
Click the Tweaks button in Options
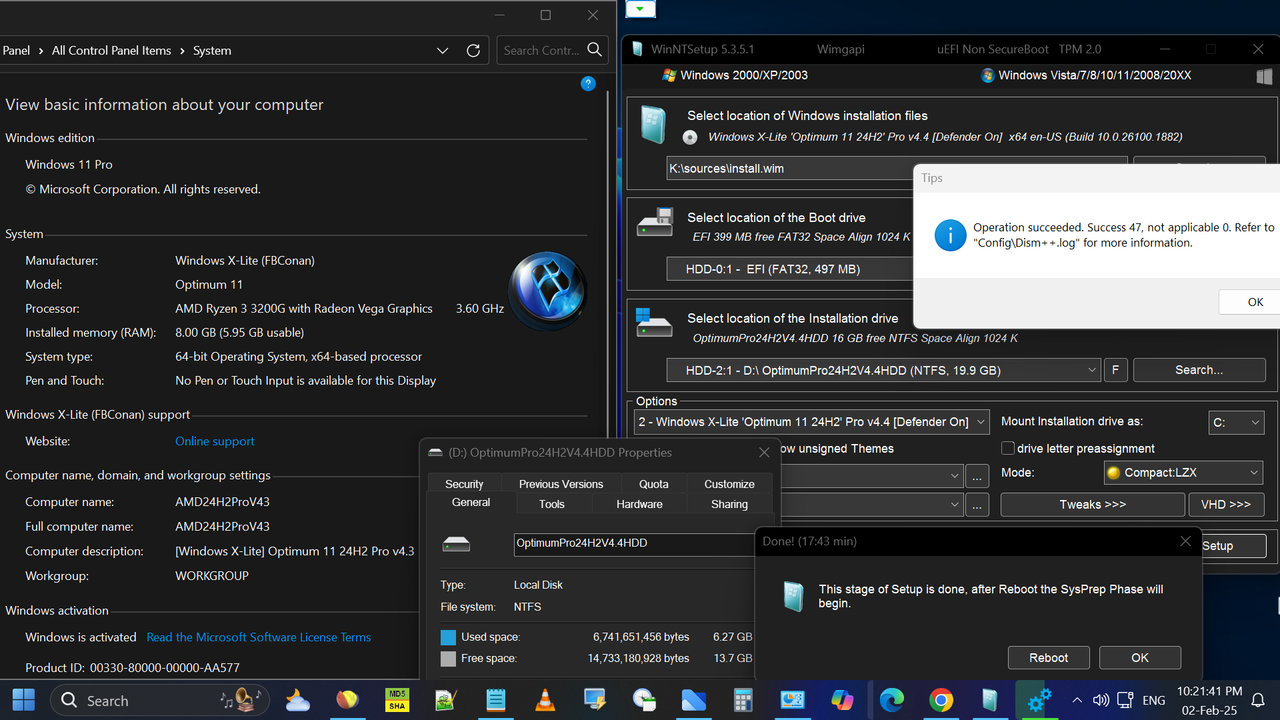1092,504
